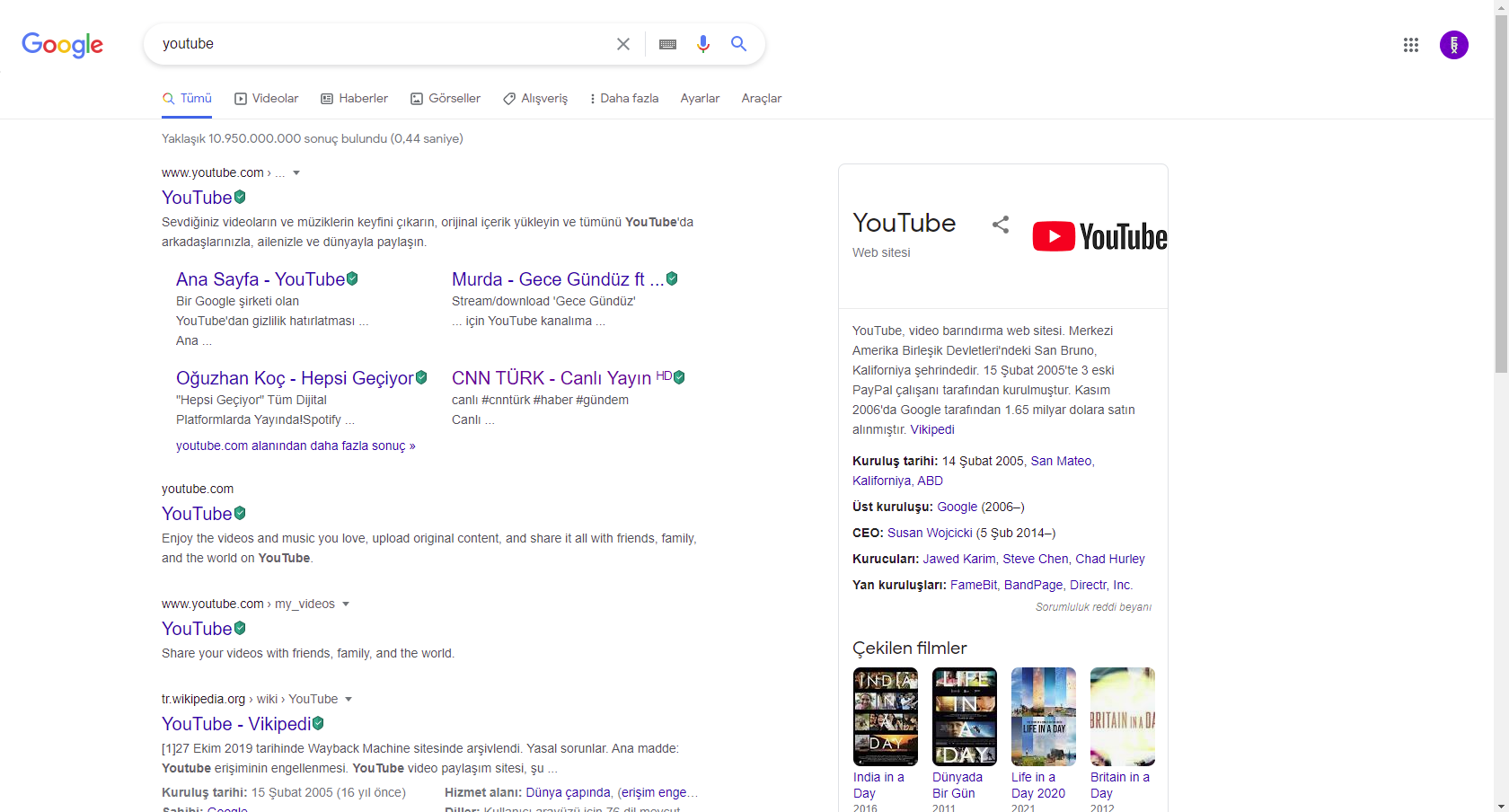1509x812 pixels.
Task: Open the Steve Chen founder link
Action: coord(1036,559)
